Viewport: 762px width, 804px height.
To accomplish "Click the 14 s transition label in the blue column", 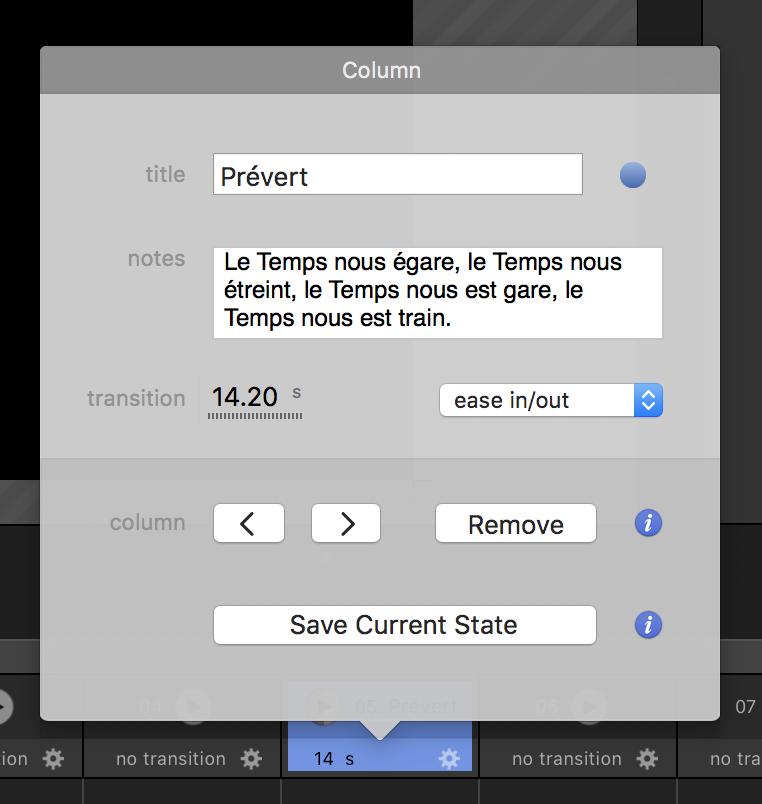I will pos(334,759).
